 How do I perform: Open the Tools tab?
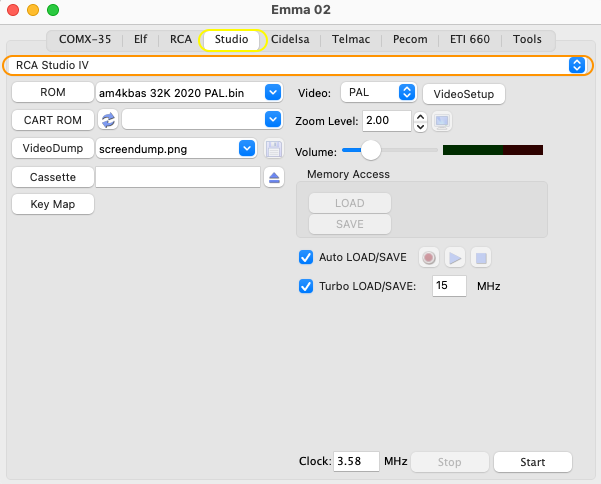(x=527, y=39)
